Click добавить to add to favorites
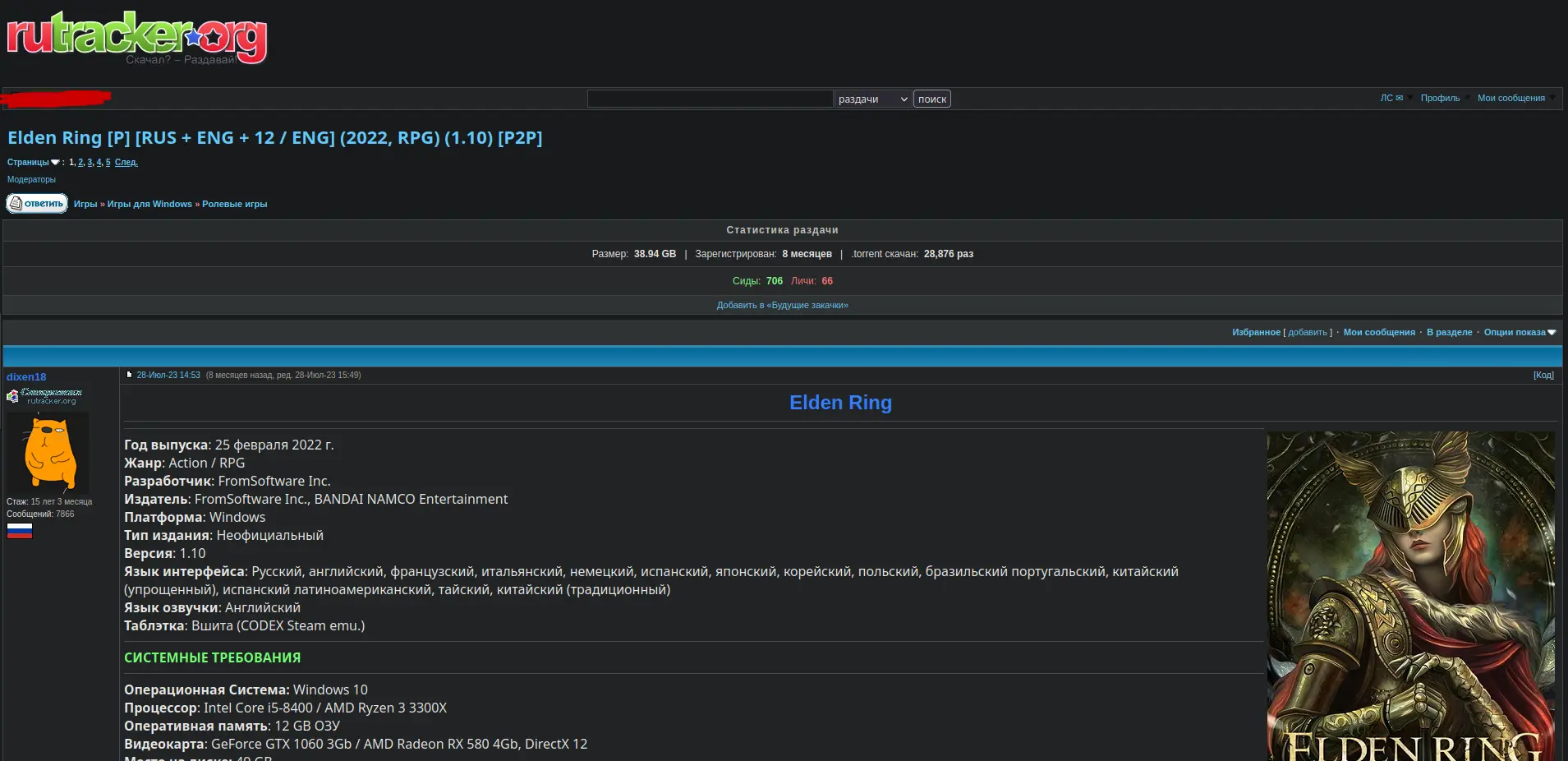 pos(1308,332)
